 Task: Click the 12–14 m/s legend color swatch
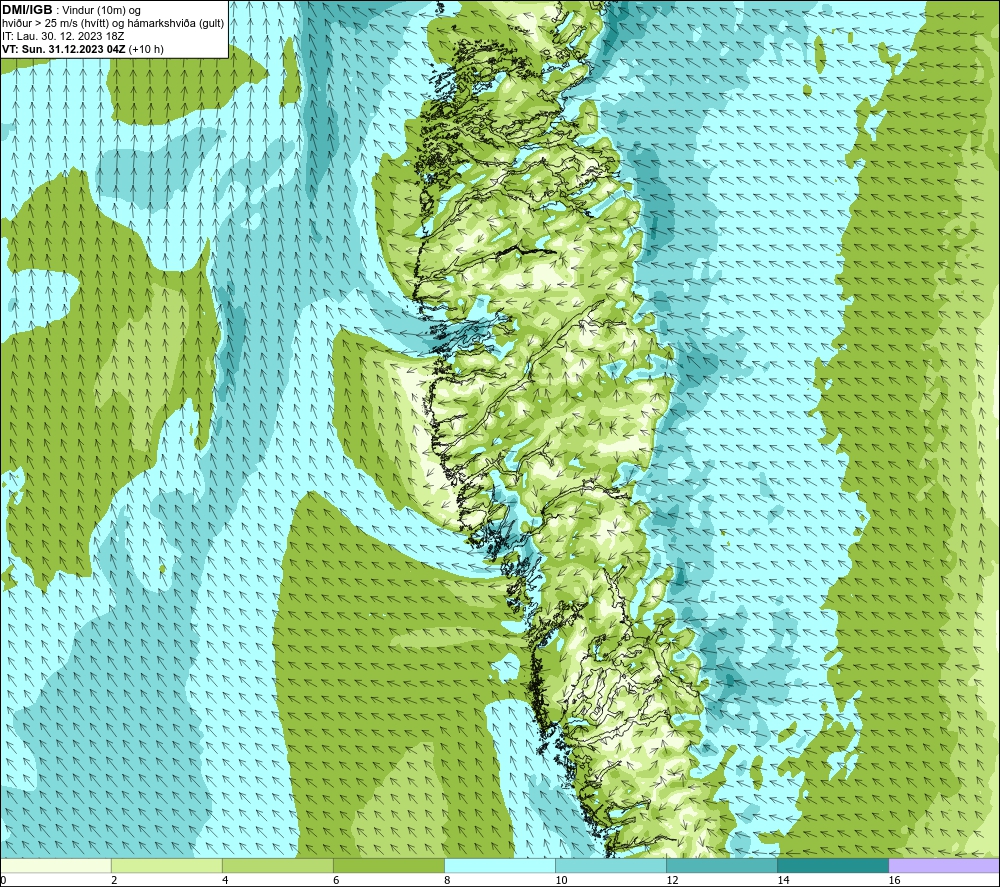point(722,865)
